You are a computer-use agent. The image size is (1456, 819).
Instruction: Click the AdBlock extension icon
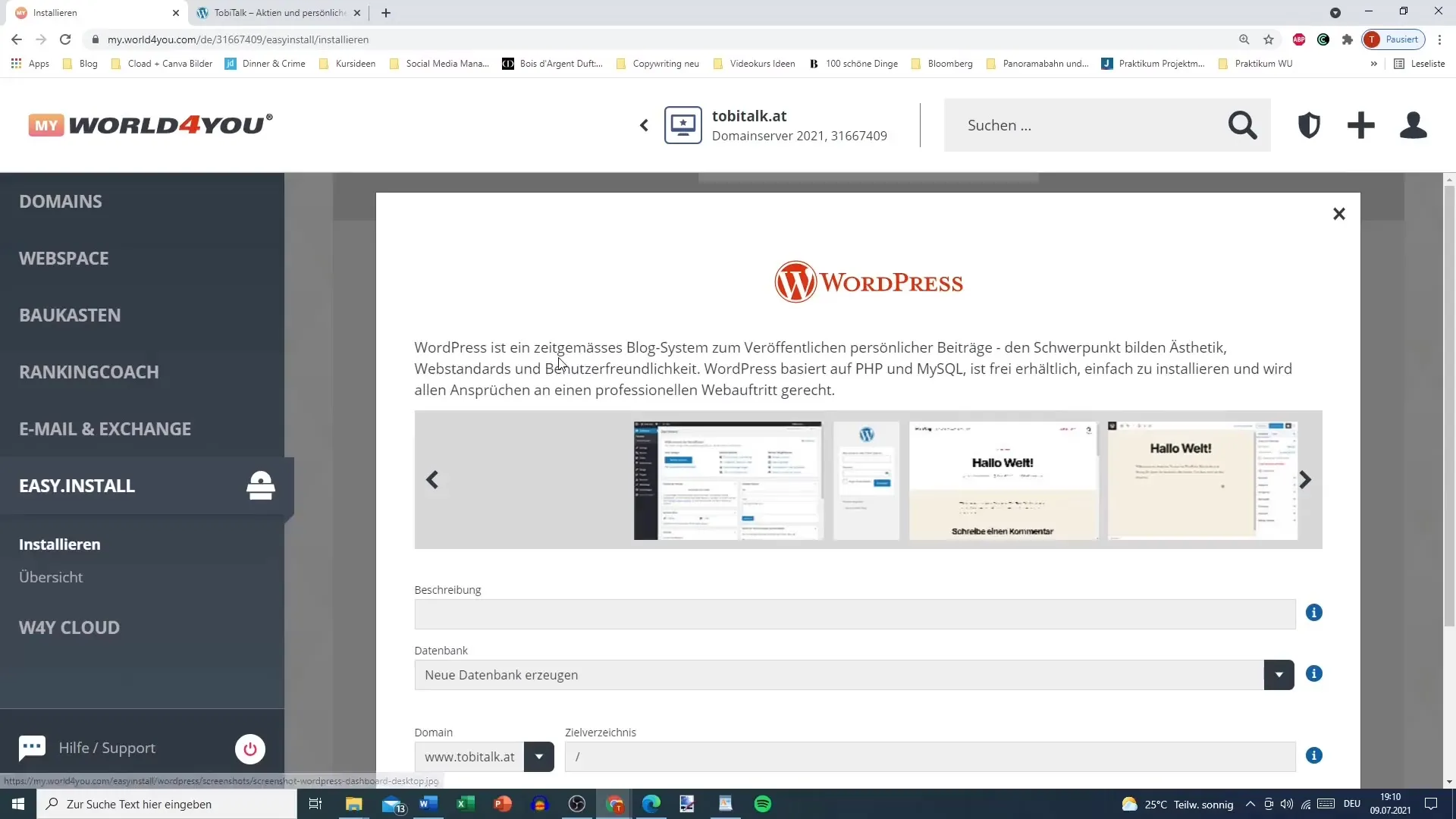[x=1299, y=39]
